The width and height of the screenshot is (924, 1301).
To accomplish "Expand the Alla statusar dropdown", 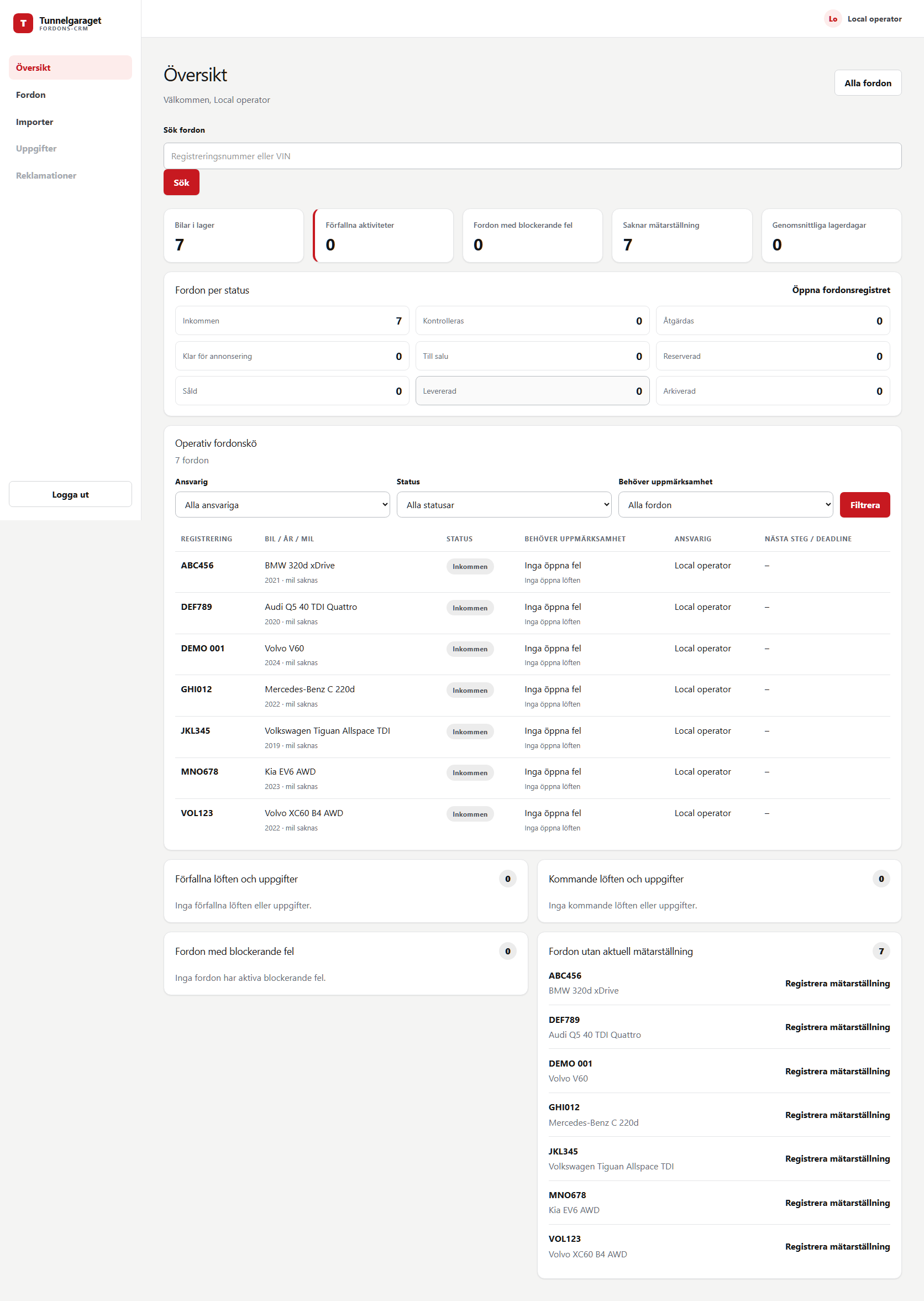I will (503, 505).
